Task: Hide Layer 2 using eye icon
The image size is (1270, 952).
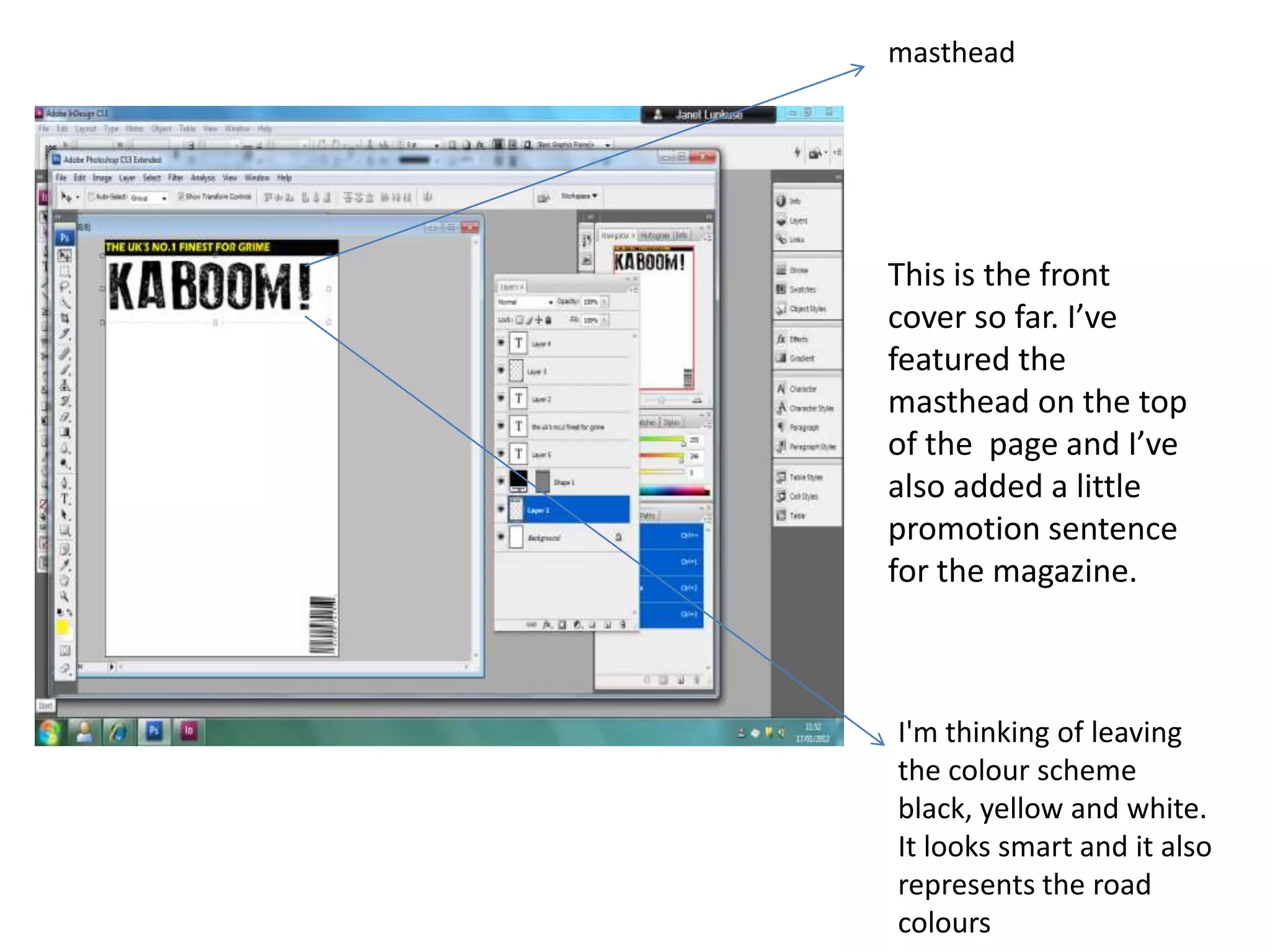Action: [x=501, y=398]
